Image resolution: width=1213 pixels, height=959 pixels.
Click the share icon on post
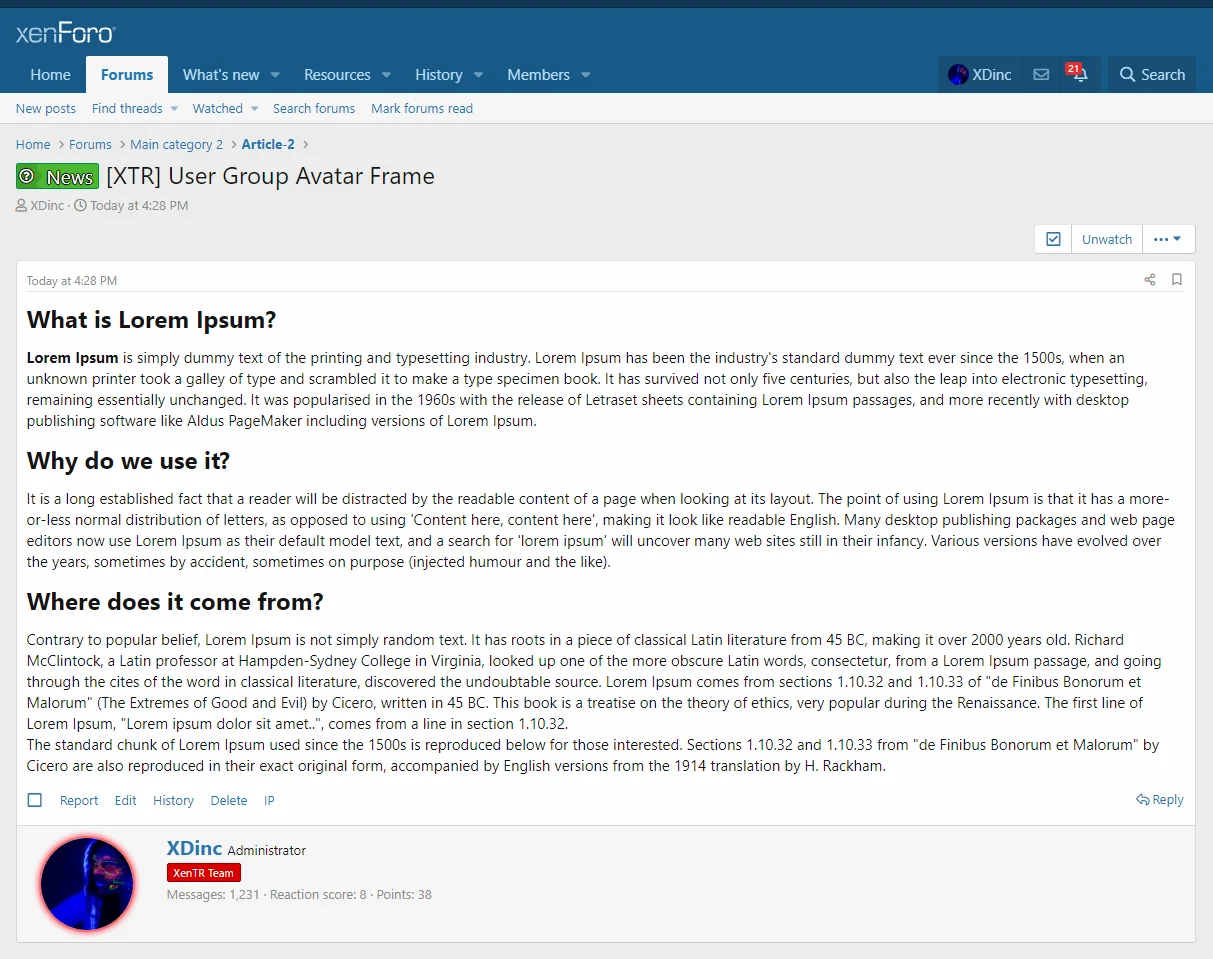pos(1150,280)
